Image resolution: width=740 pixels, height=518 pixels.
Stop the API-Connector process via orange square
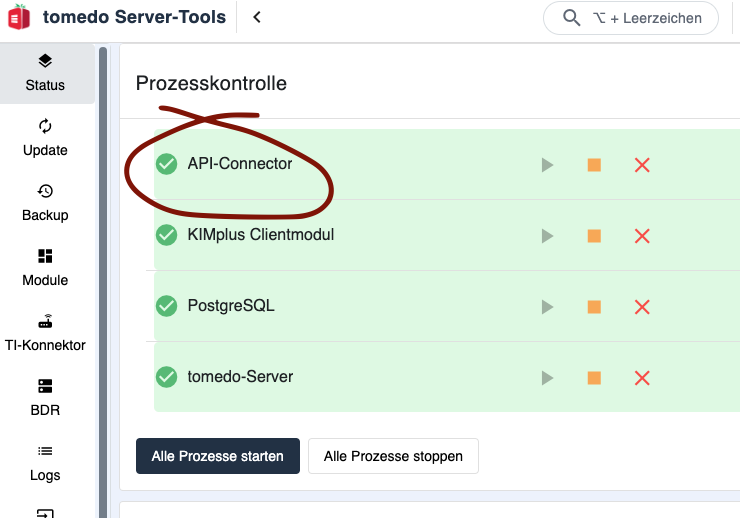point(594,165)
